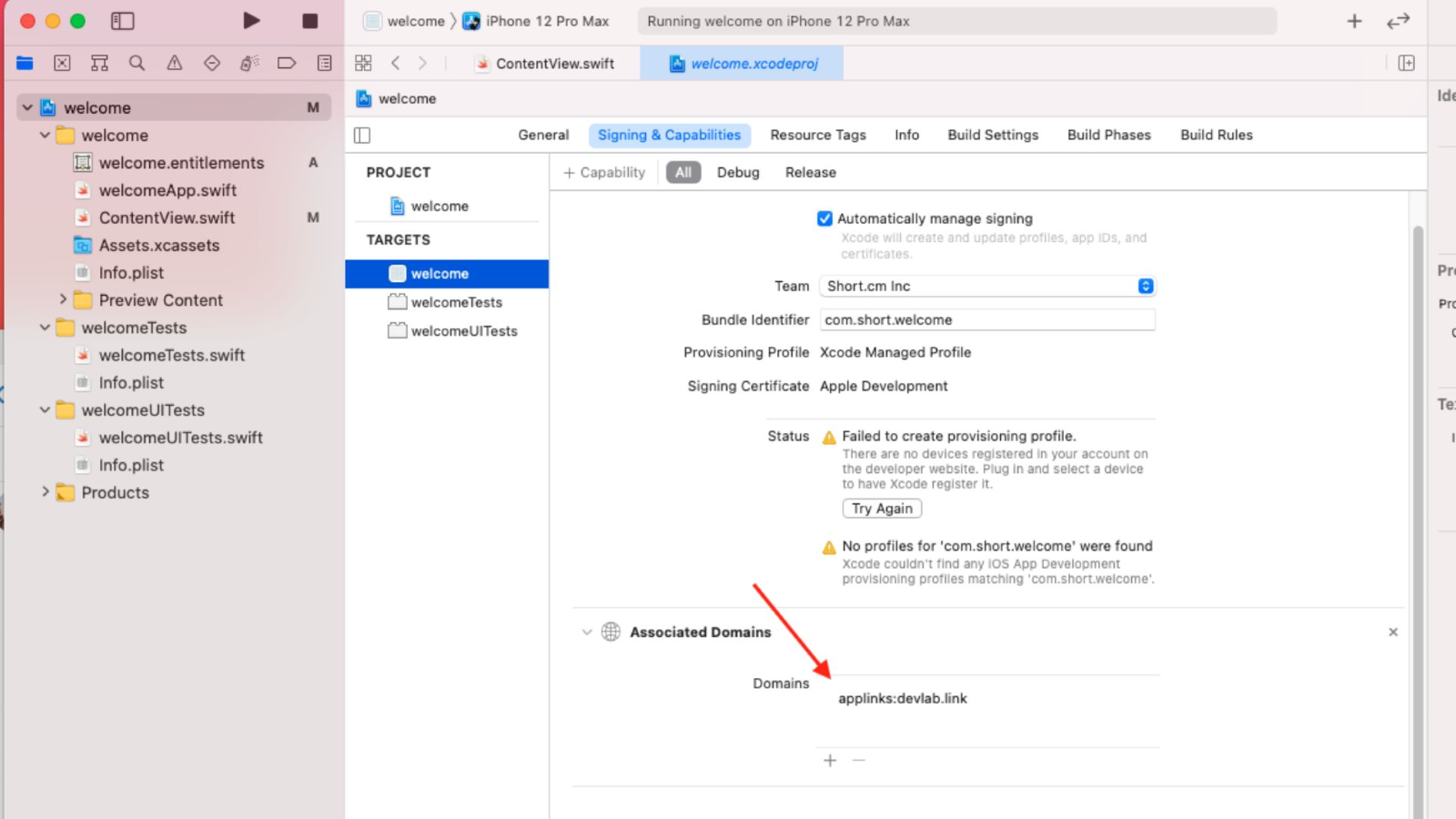Open the Debug navigator
The image size is (1456, 819).
coord(249,63)
